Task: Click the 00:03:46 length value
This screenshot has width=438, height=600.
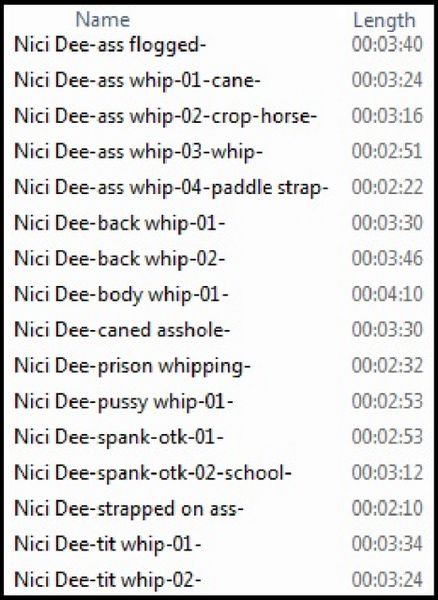Action: (x=387, y=259)
